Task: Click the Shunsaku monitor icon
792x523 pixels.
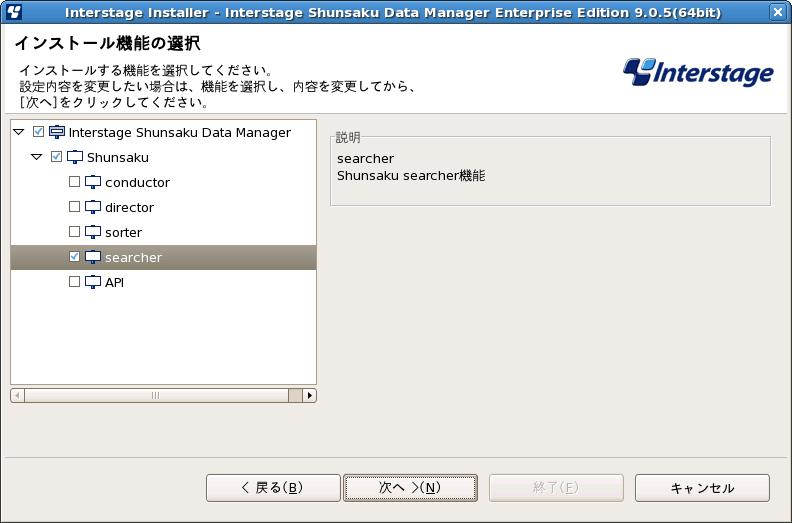Action: (75, 157)
